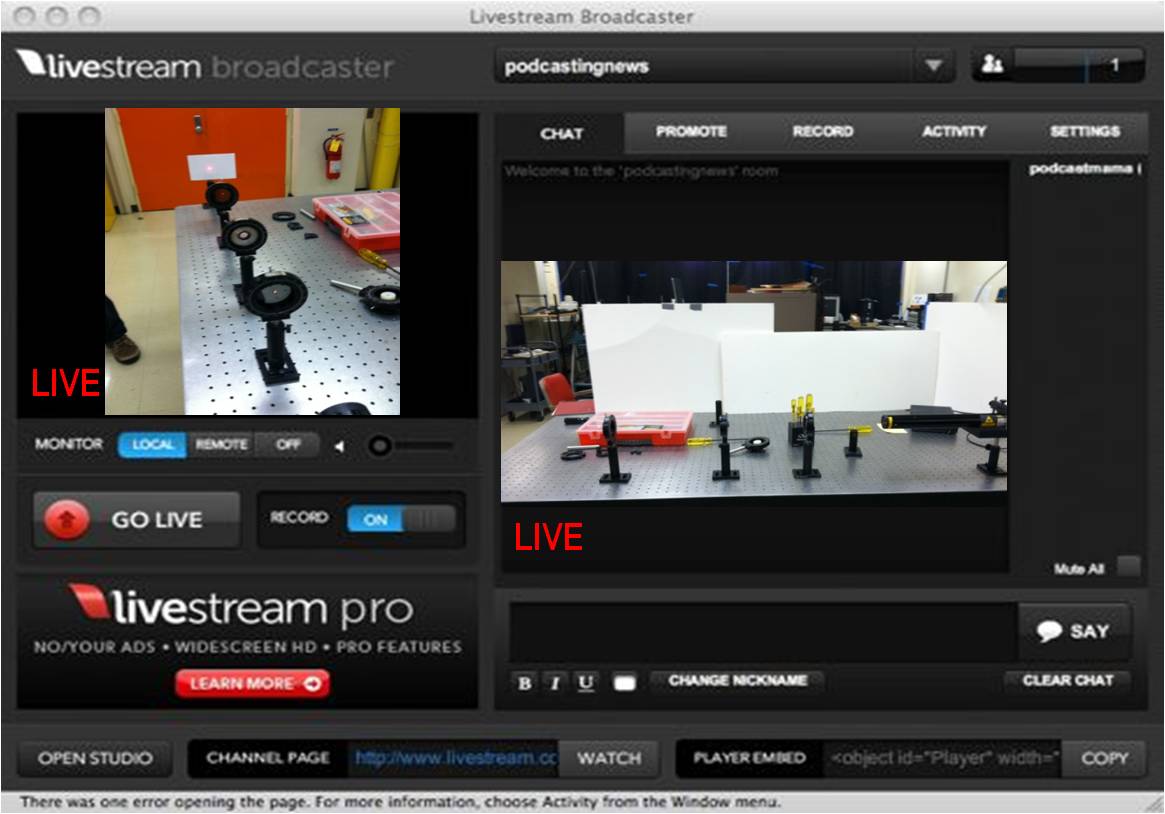Click Change Nickname button
Viewport: 1165px width, 814px height.
738,680
